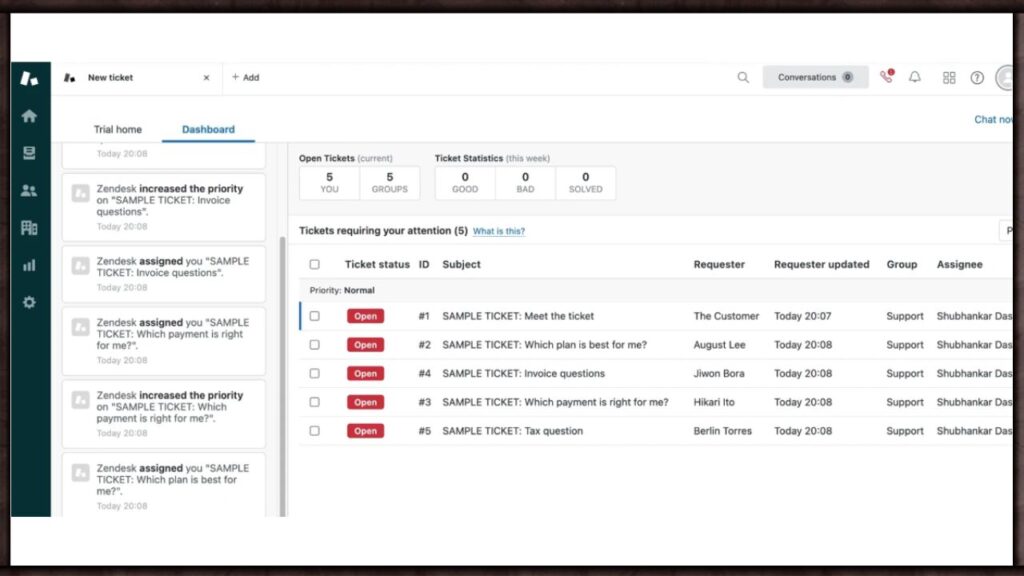Click the GOOD ticket statistics box
The height and width of the screenshot is (576, 1024).
[x=465, y=183]
